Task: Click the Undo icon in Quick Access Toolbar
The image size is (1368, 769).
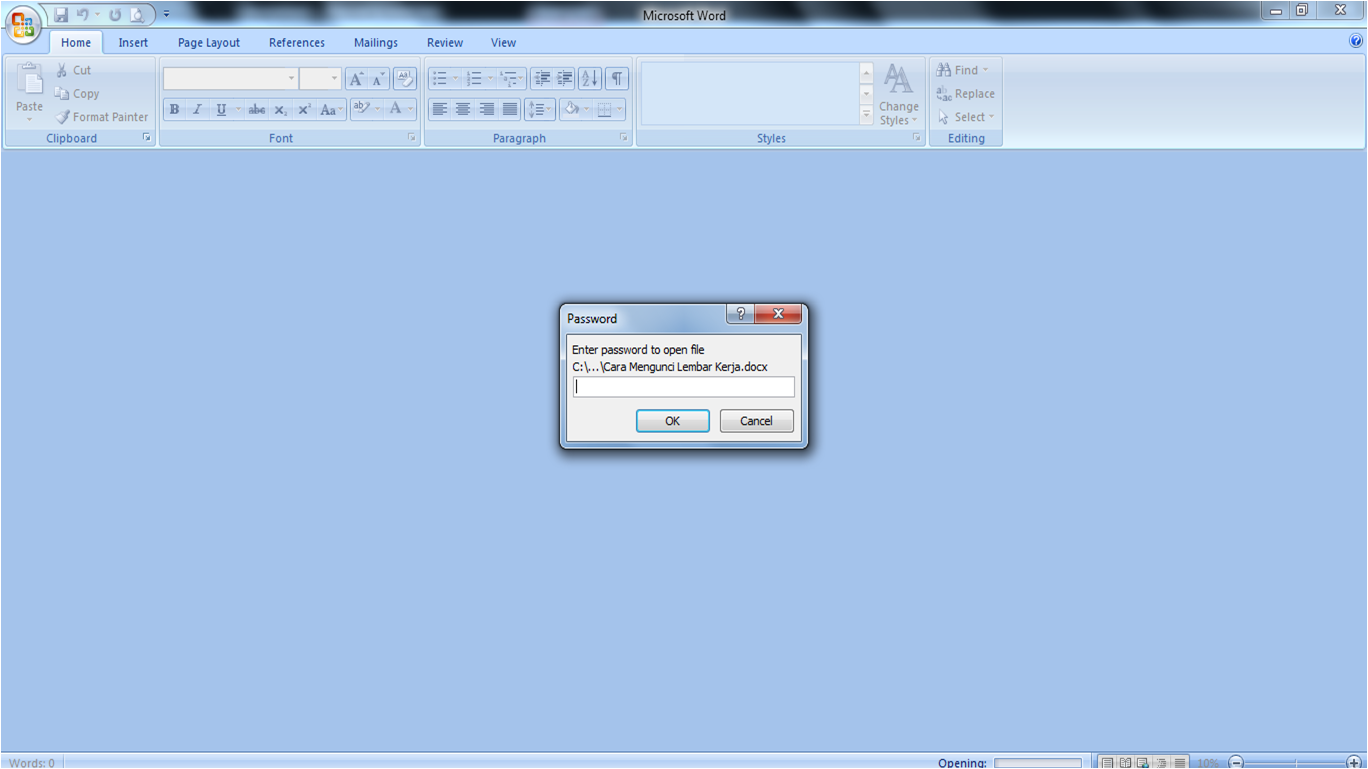Action: [x=83, y=15]
